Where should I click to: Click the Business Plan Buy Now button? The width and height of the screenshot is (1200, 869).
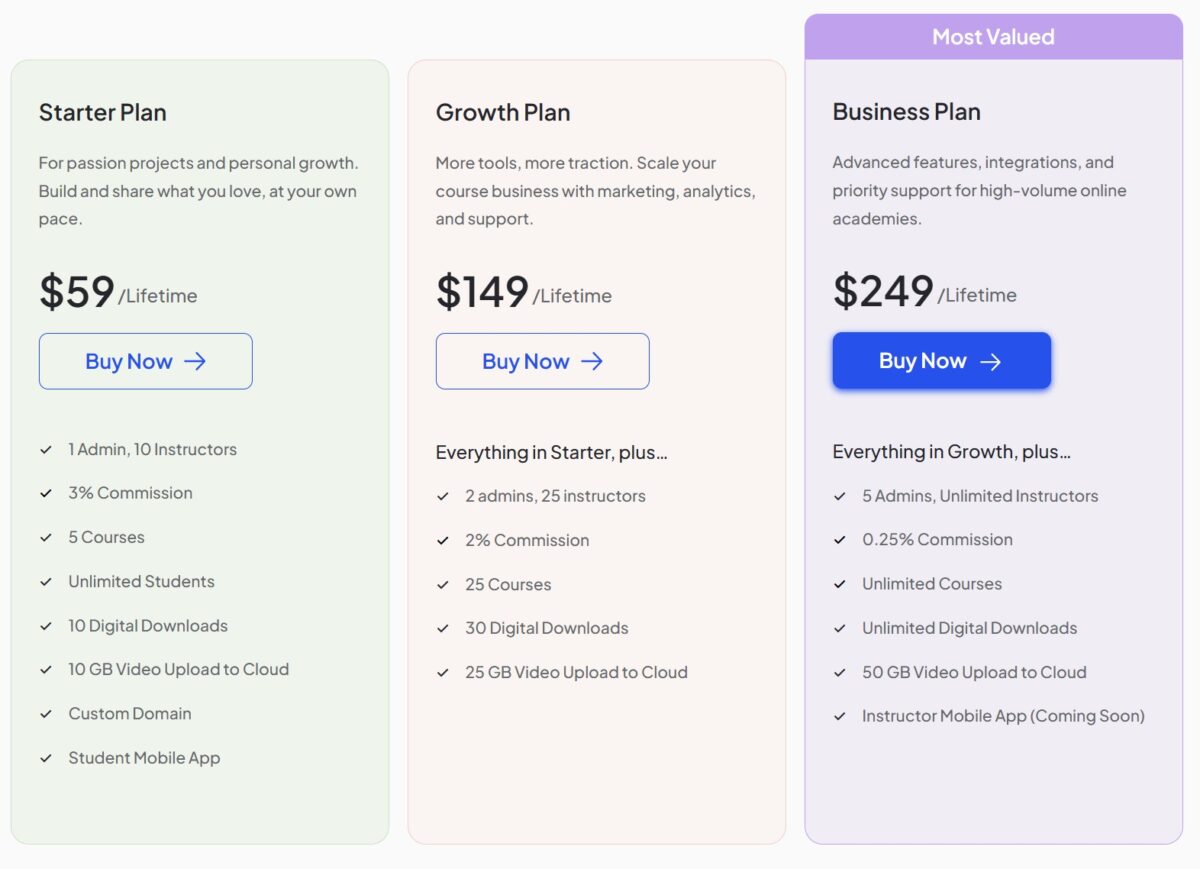click(942, 360)
